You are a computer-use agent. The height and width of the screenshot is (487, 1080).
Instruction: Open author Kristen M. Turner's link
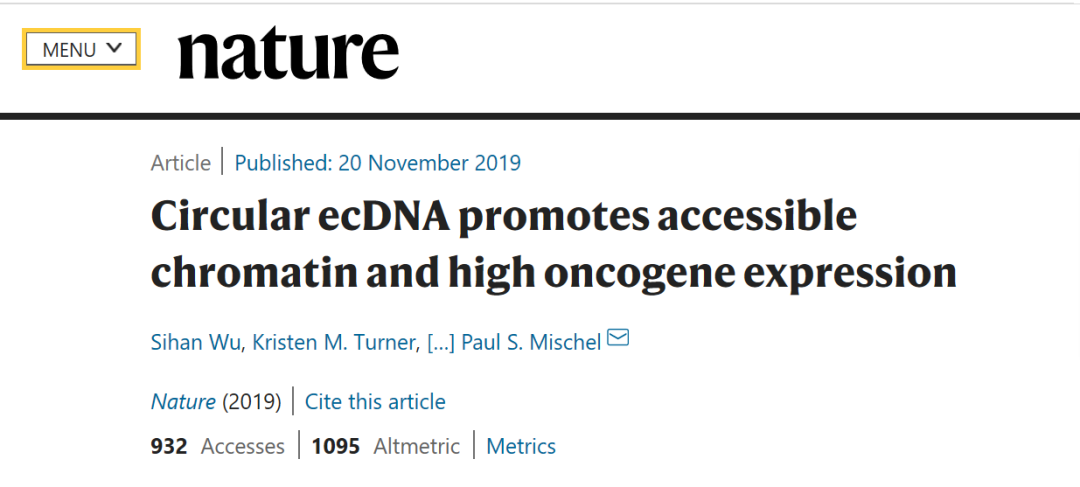coord(335,342)
